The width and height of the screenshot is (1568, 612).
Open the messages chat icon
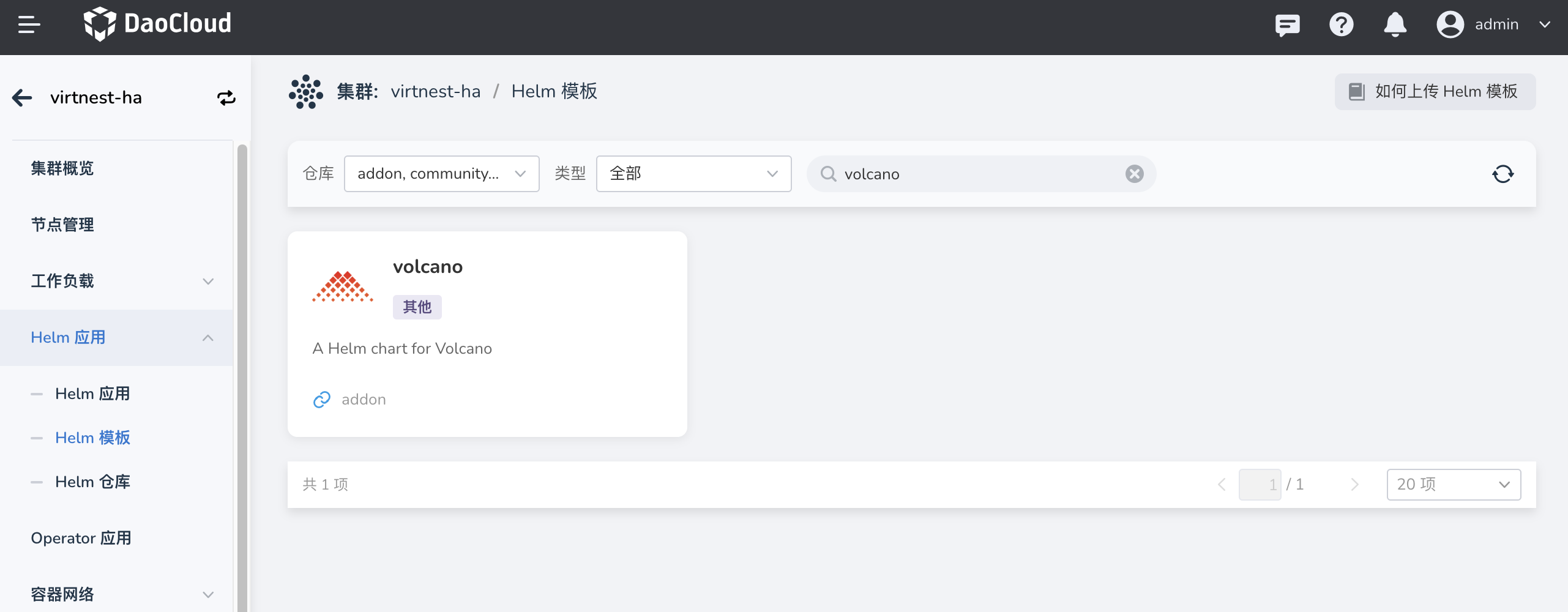coord(1287,25)
